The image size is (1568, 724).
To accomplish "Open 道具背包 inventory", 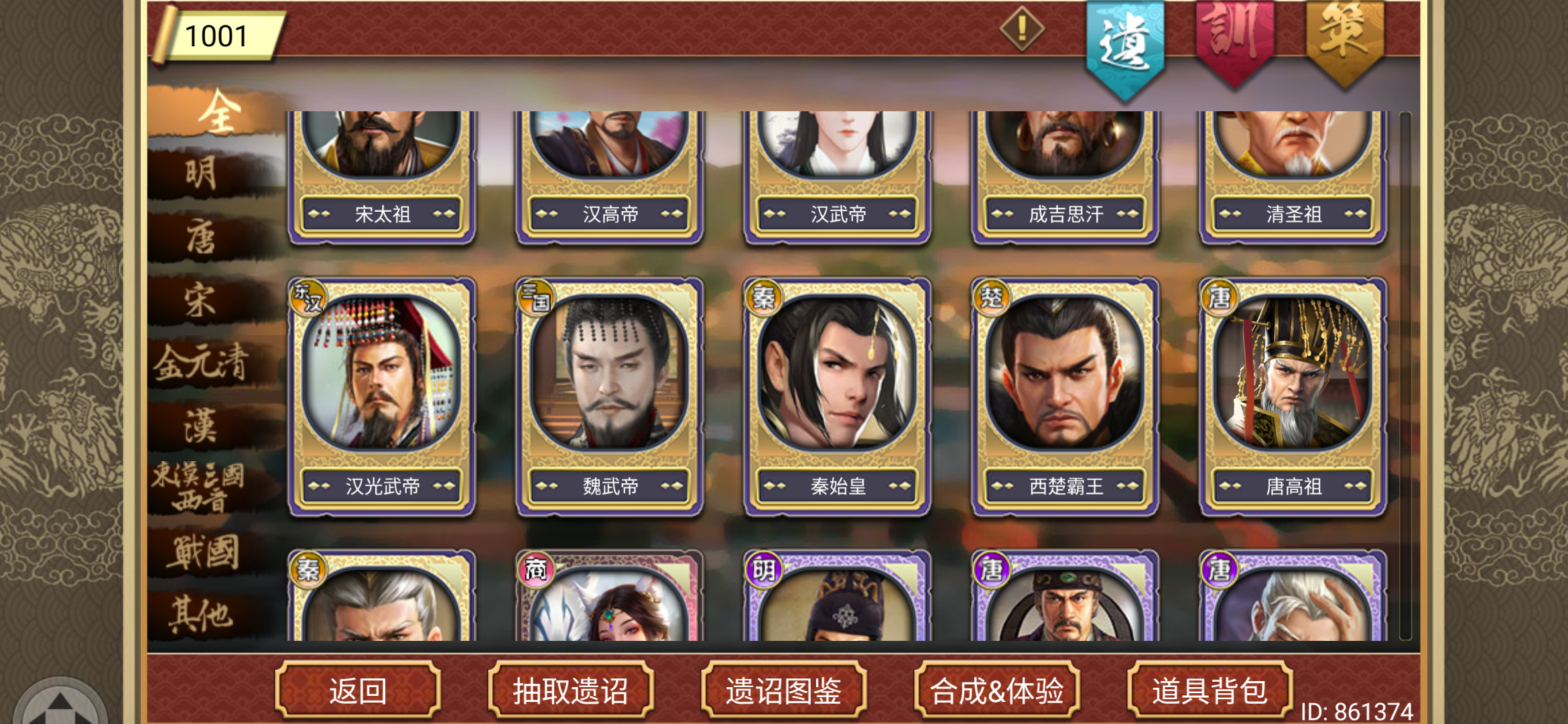I will [1210, 690].
